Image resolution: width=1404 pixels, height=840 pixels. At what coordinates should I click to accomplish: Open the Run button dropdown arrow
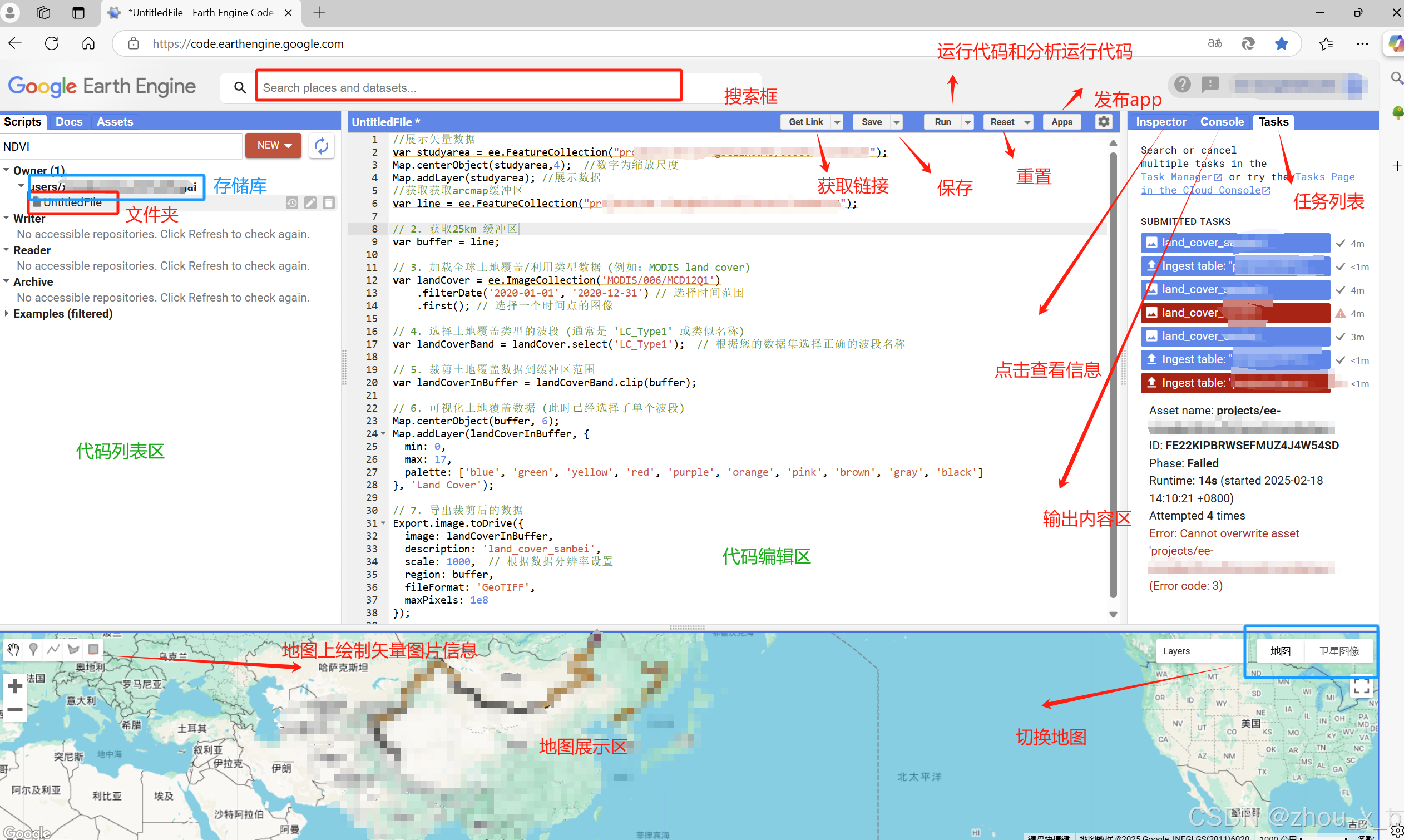968,122
